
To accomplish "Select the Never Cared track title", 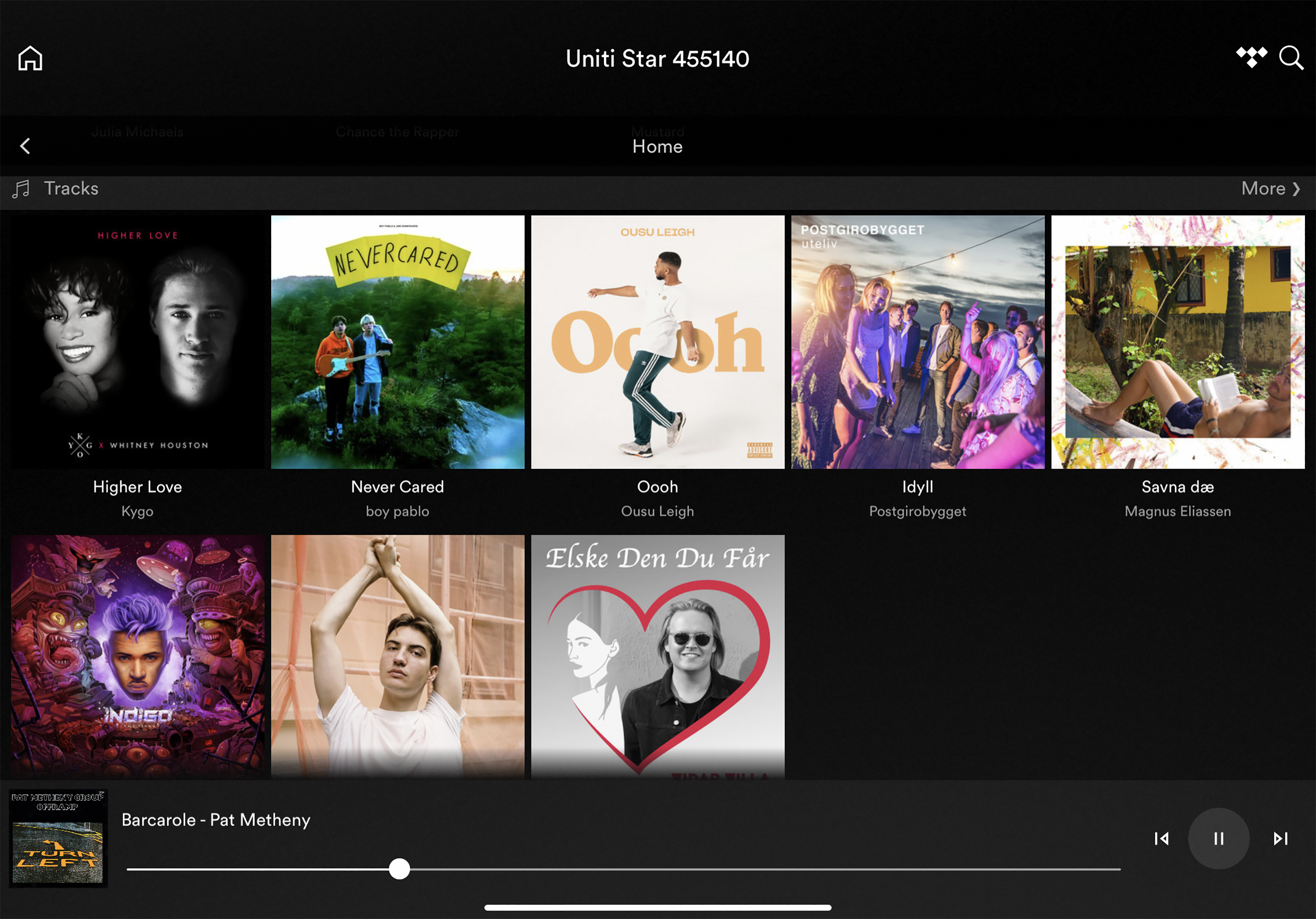I will (x=398, y=487).
